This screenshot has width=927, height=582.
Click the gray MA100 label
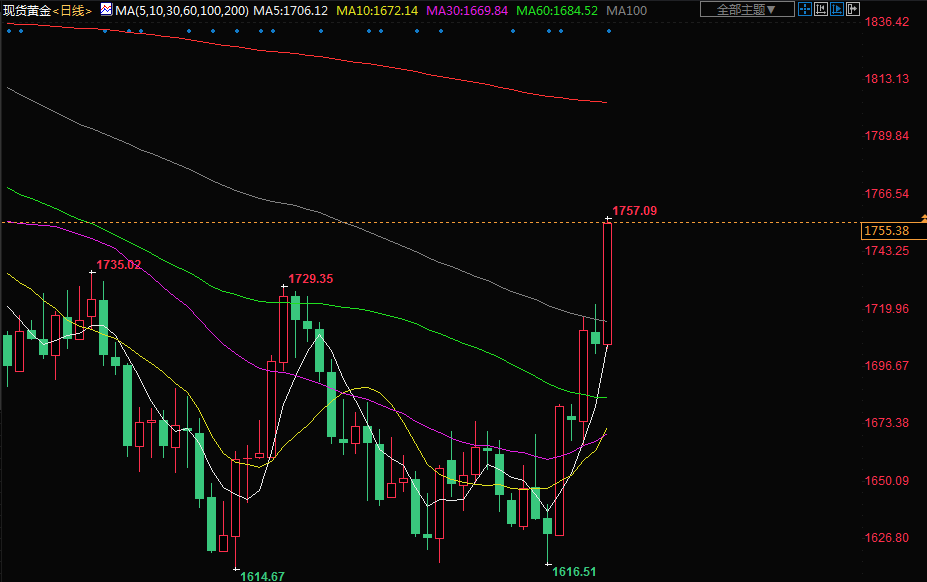(x=627, y=10)
